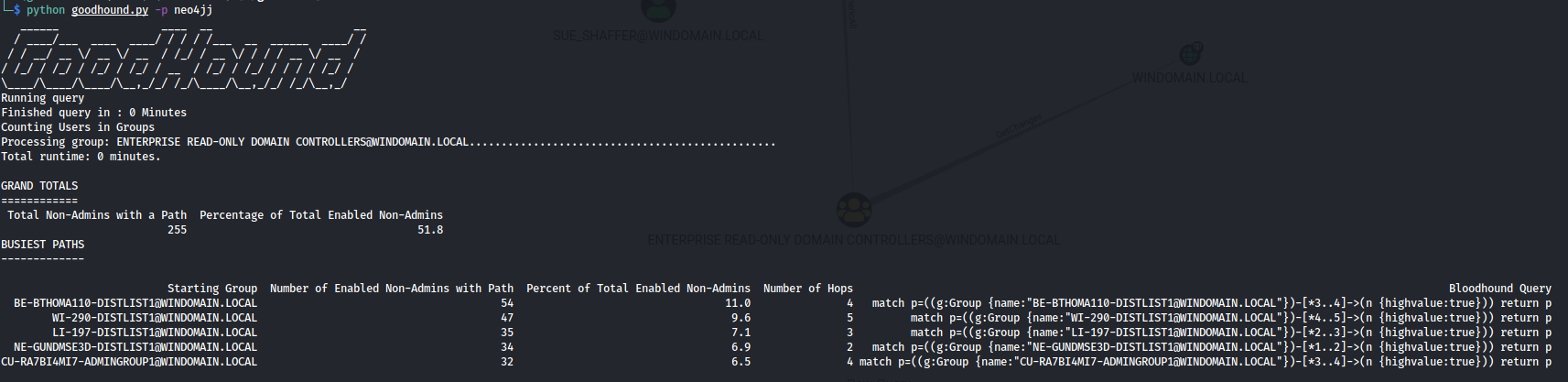Click the 'Total Non-Admins with a Path' header
Image resolution: width=1568 pixels, height=382 pixels.
(x=97, y=215)
